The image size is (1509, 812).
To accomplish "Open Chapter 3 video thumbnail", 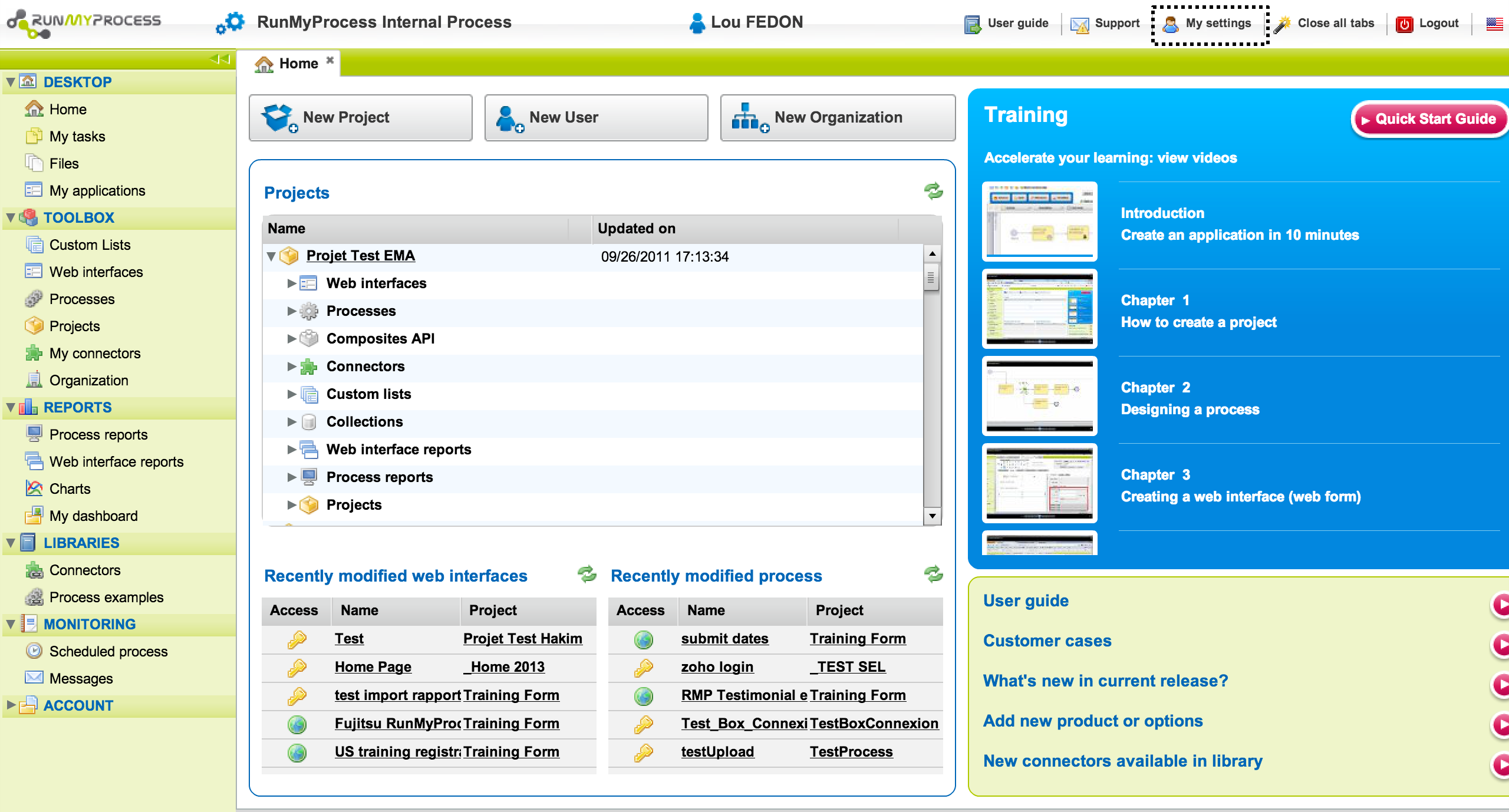I will tap(1040, 483).
